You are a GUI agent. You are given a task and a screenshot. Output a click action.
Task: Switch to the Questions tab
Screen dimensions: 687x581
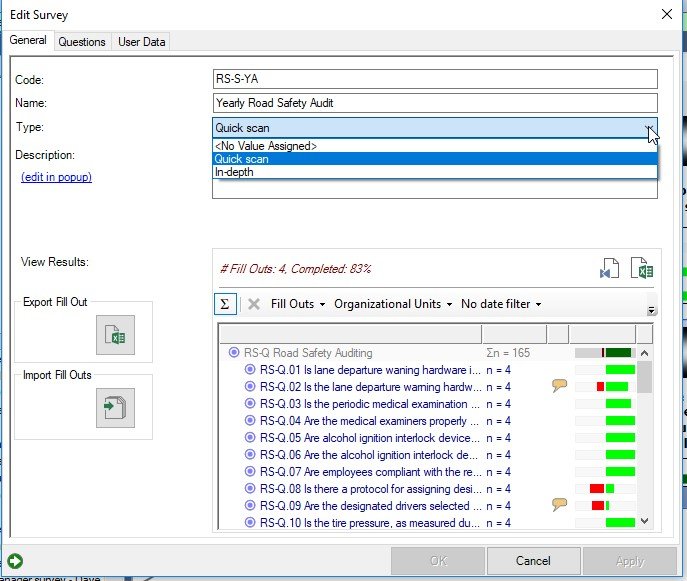(x=82, y=41)
